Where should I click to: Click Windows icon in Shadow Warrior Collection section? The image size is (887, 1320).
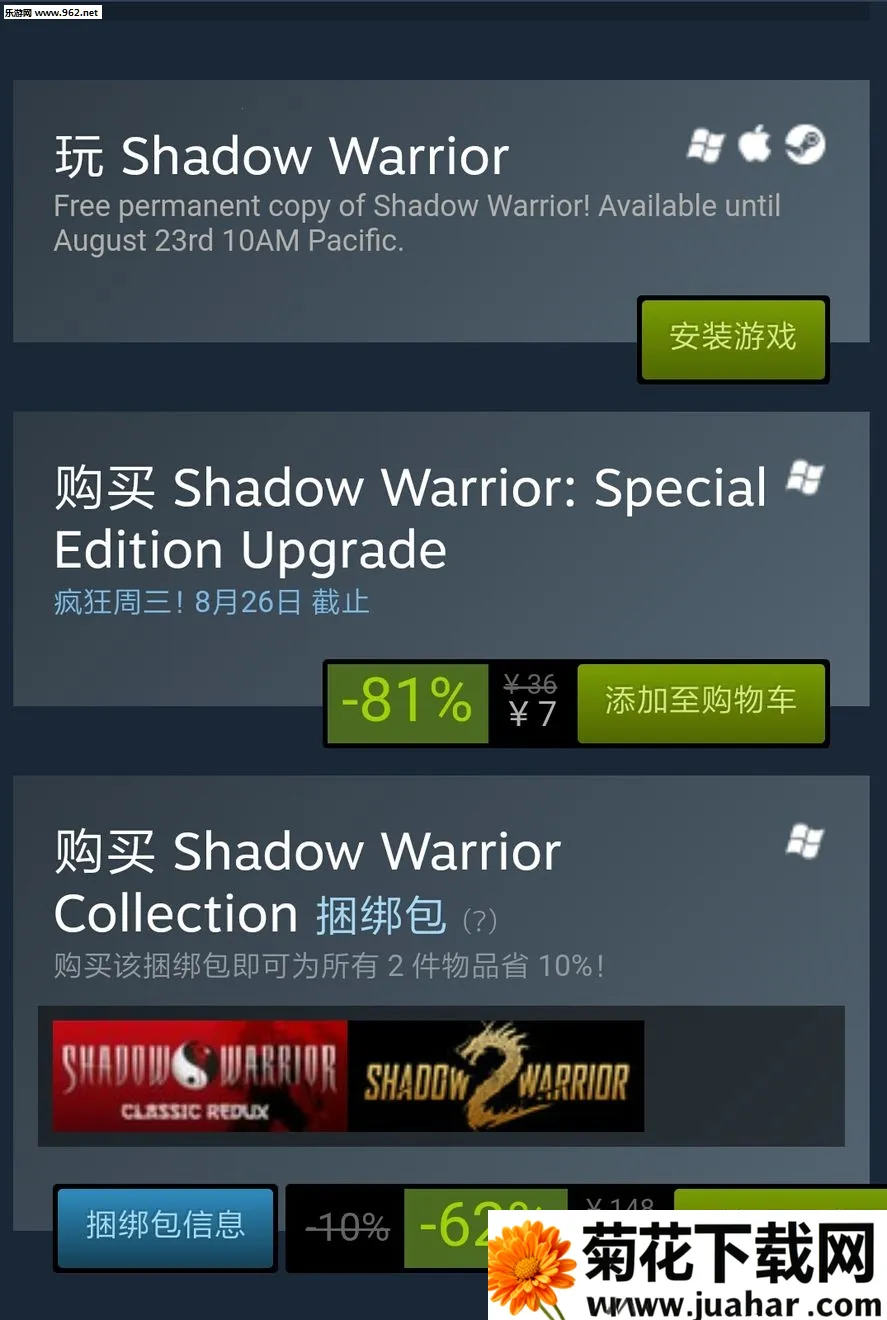click(805, 842)
